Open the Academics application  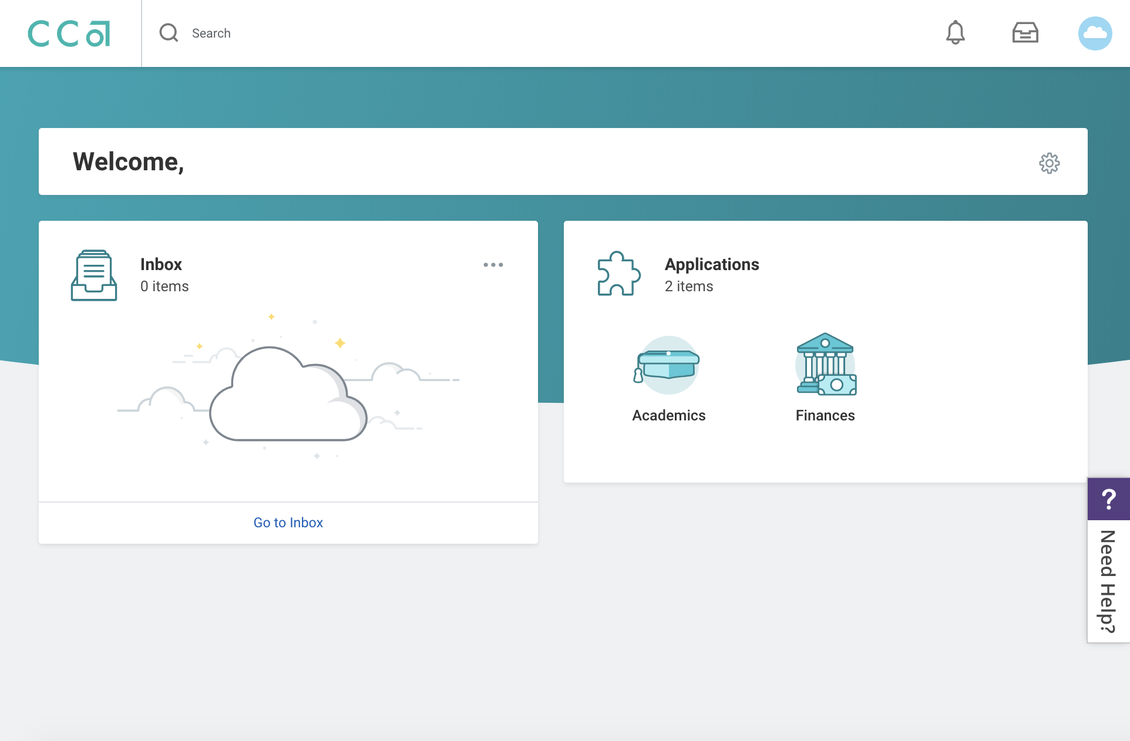667,364
